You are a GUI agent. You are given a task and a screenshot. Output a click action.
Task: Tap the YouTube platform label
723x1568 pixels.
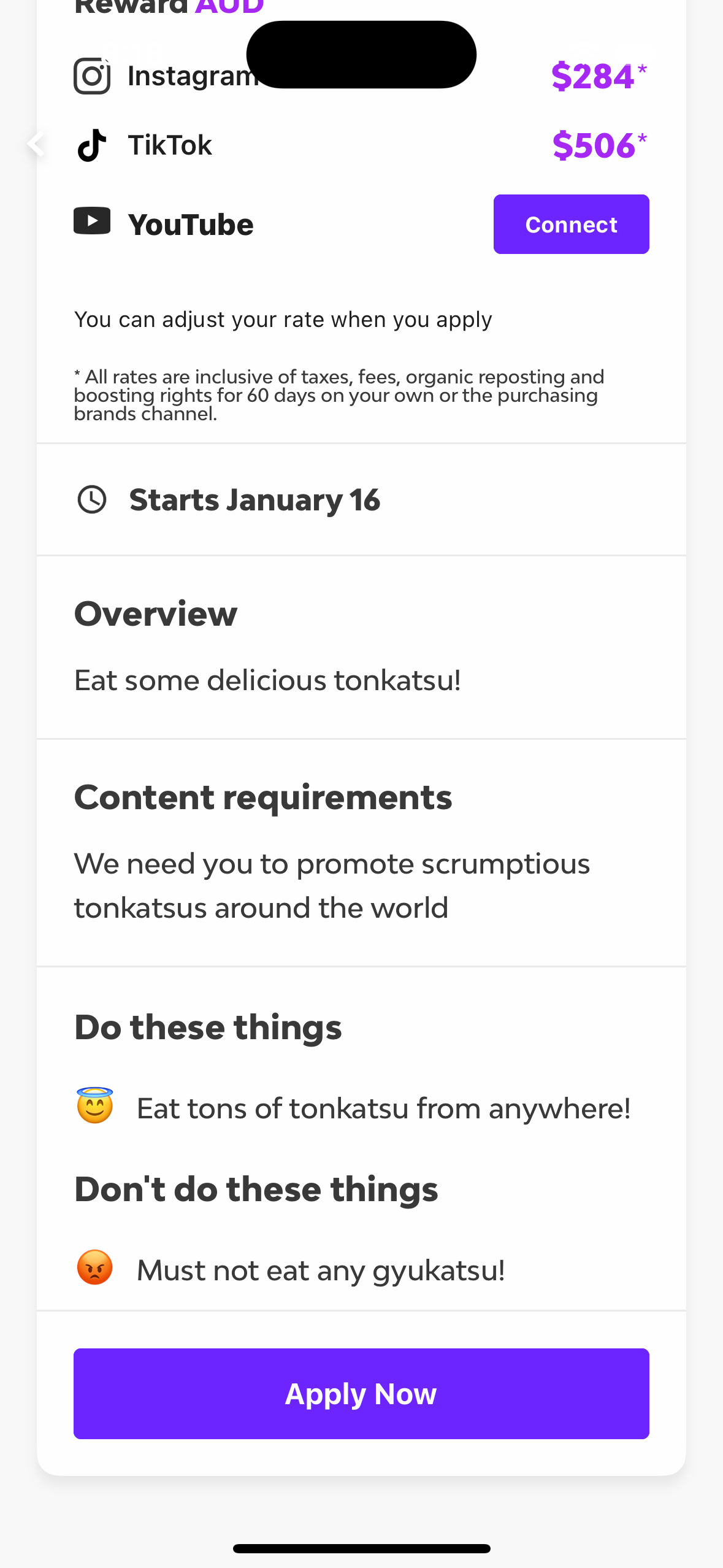click(x=191, y=225)
